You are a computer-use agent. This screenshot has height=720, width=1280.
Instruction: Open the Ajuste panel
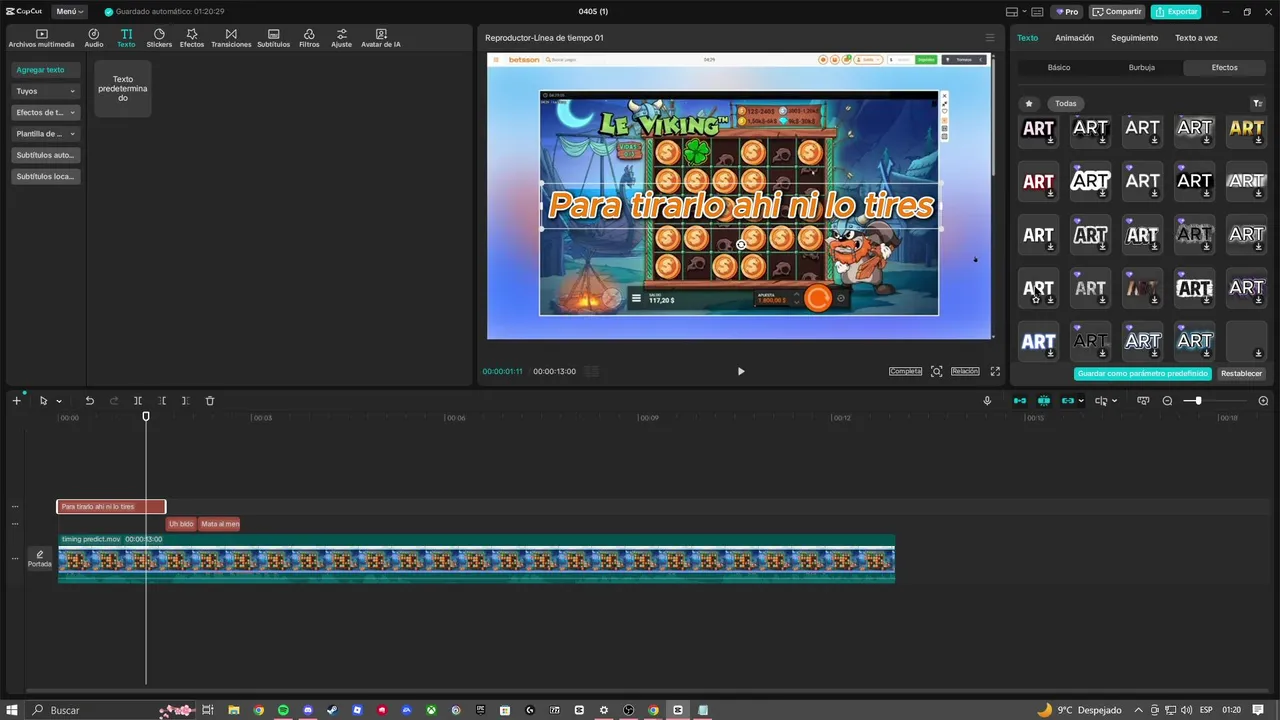342,38
